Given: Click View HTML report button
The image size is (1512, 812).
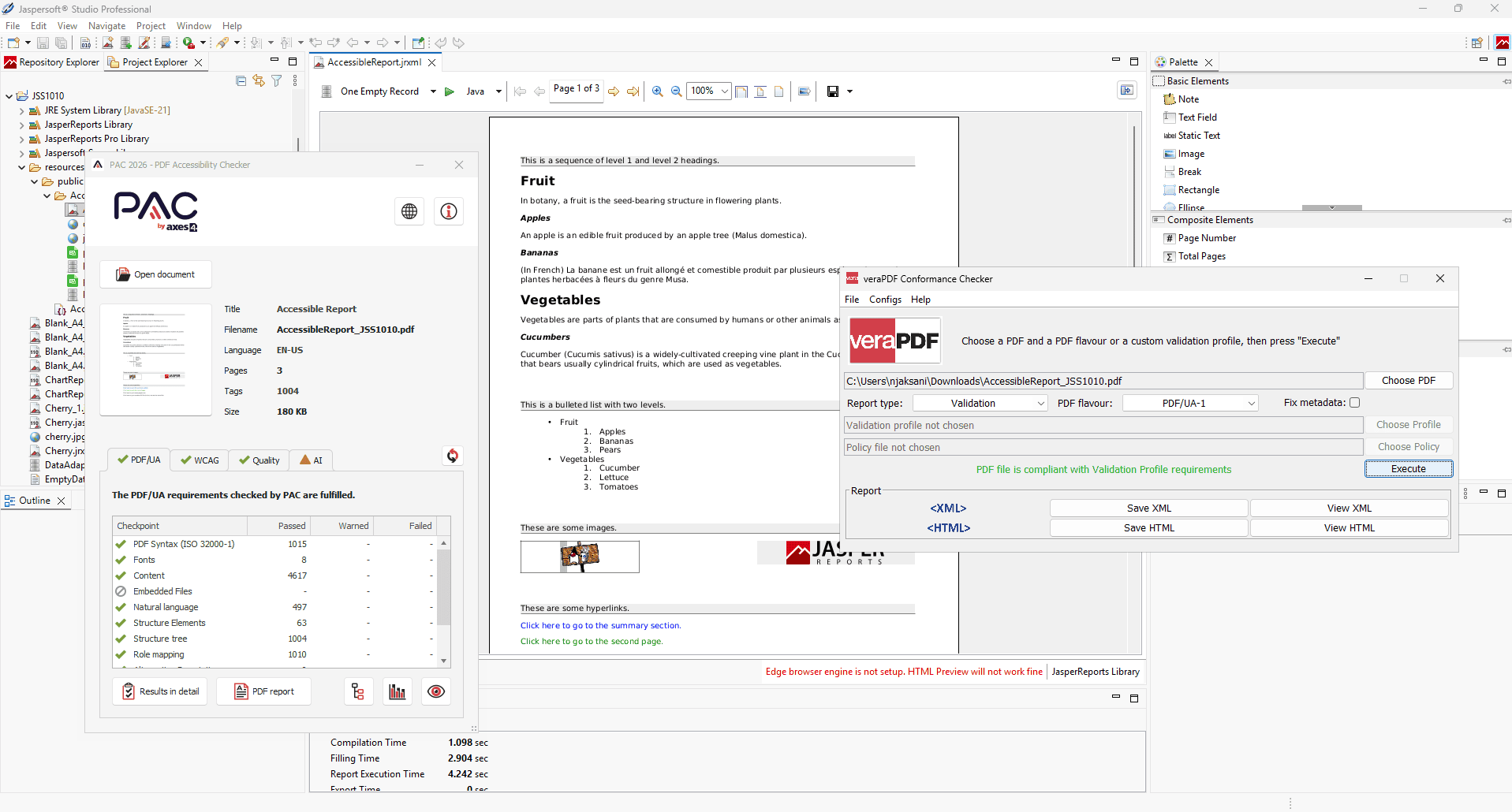Looking at the screenshot, I should [1350, 528].
